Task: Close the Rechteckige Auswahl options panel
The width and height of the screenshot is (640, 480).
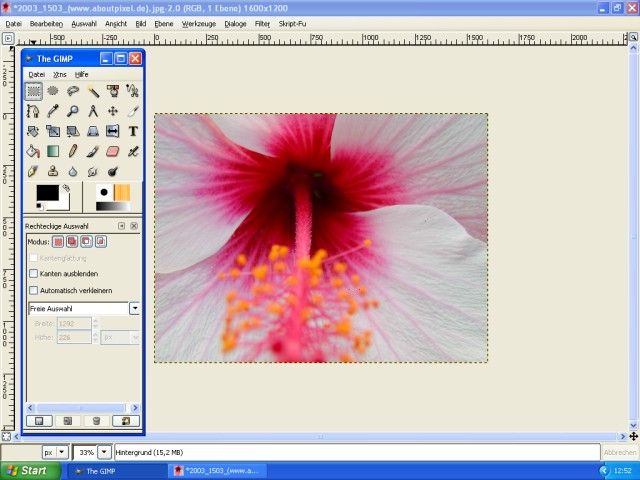Action: pyautogui.click(x=134, y=226)
